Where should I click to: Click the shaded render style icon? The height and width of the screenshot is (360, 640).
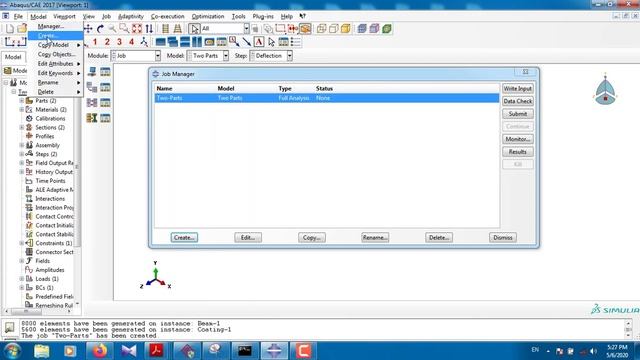pos(346,29)
